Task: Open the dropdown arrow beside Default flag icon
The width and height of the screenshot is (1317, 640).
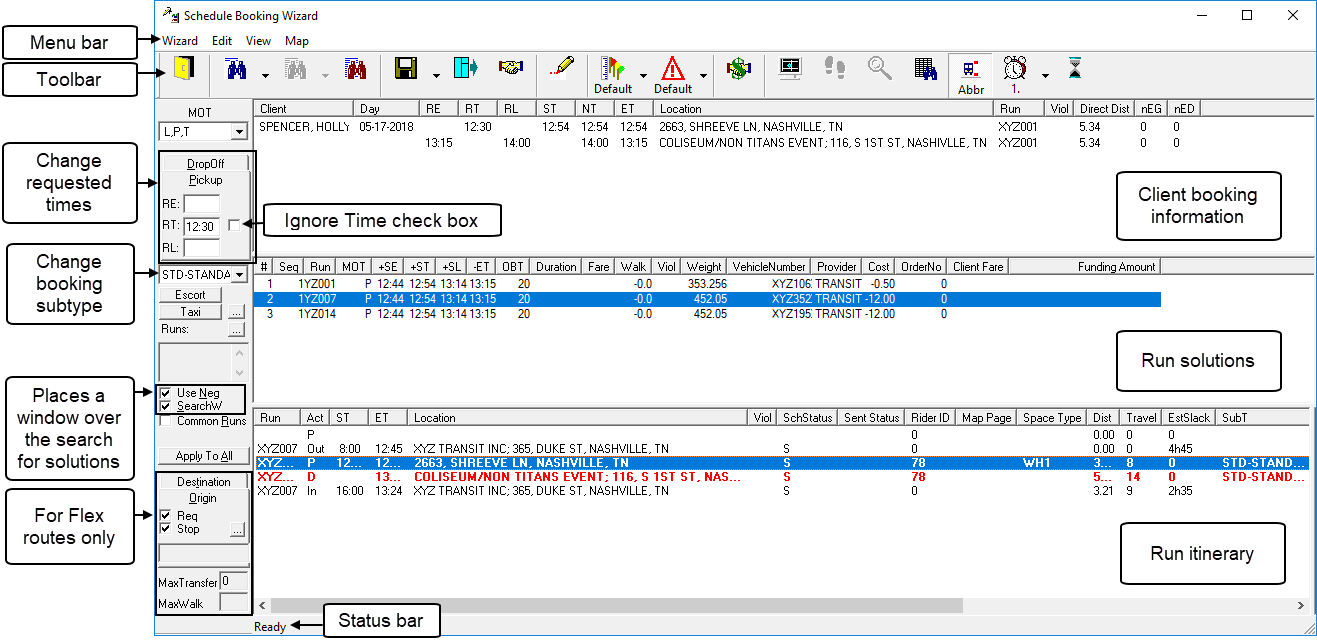Action: [x=644, y=75]
